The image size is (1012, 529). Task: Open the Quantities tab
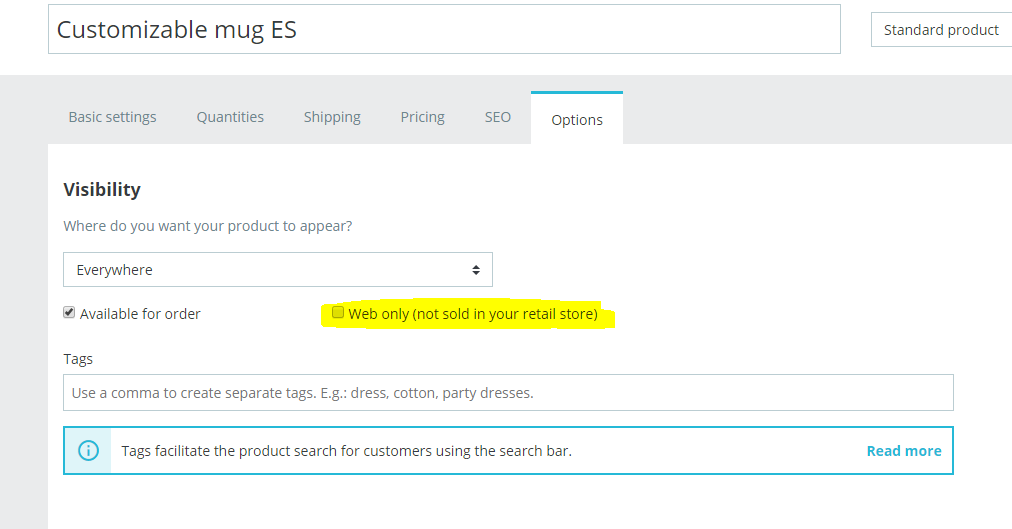tap(230, 117)
